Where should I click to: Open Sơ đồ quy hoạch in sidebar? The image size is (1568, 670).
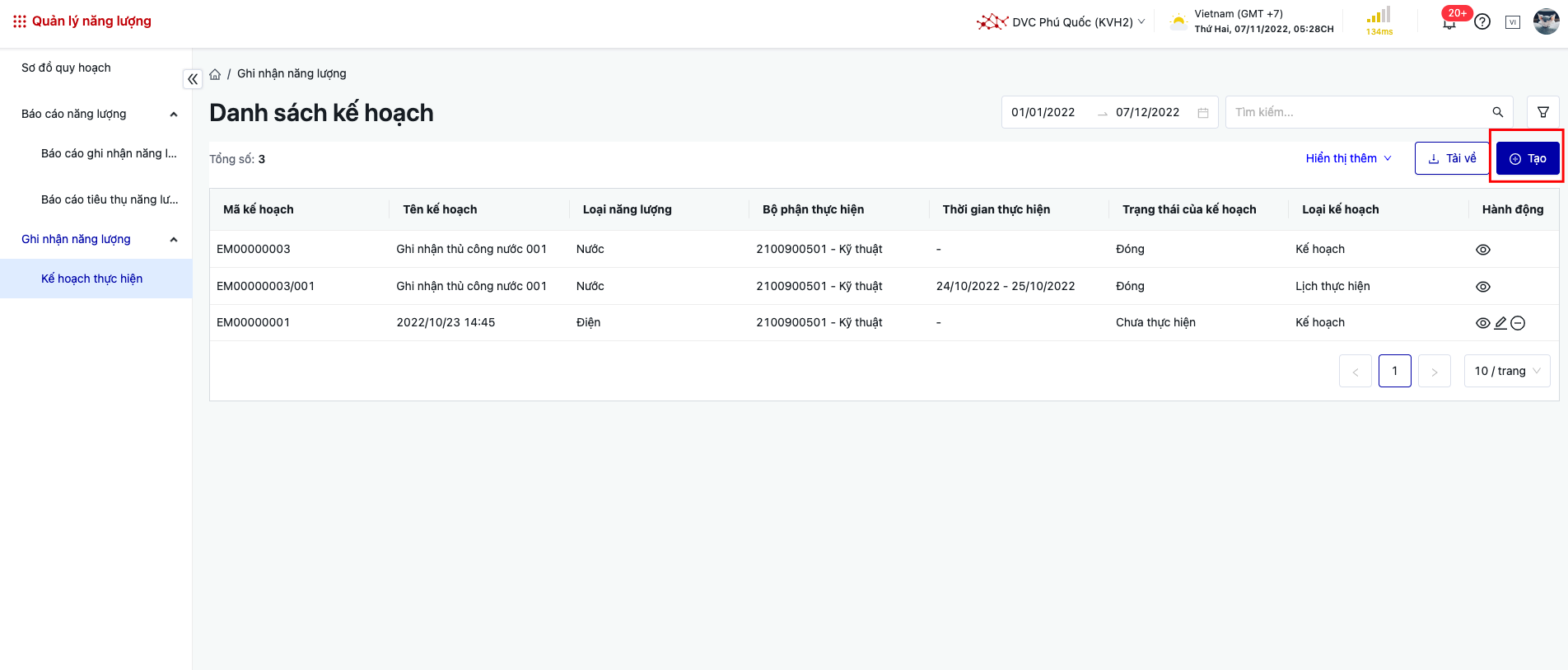66,68
